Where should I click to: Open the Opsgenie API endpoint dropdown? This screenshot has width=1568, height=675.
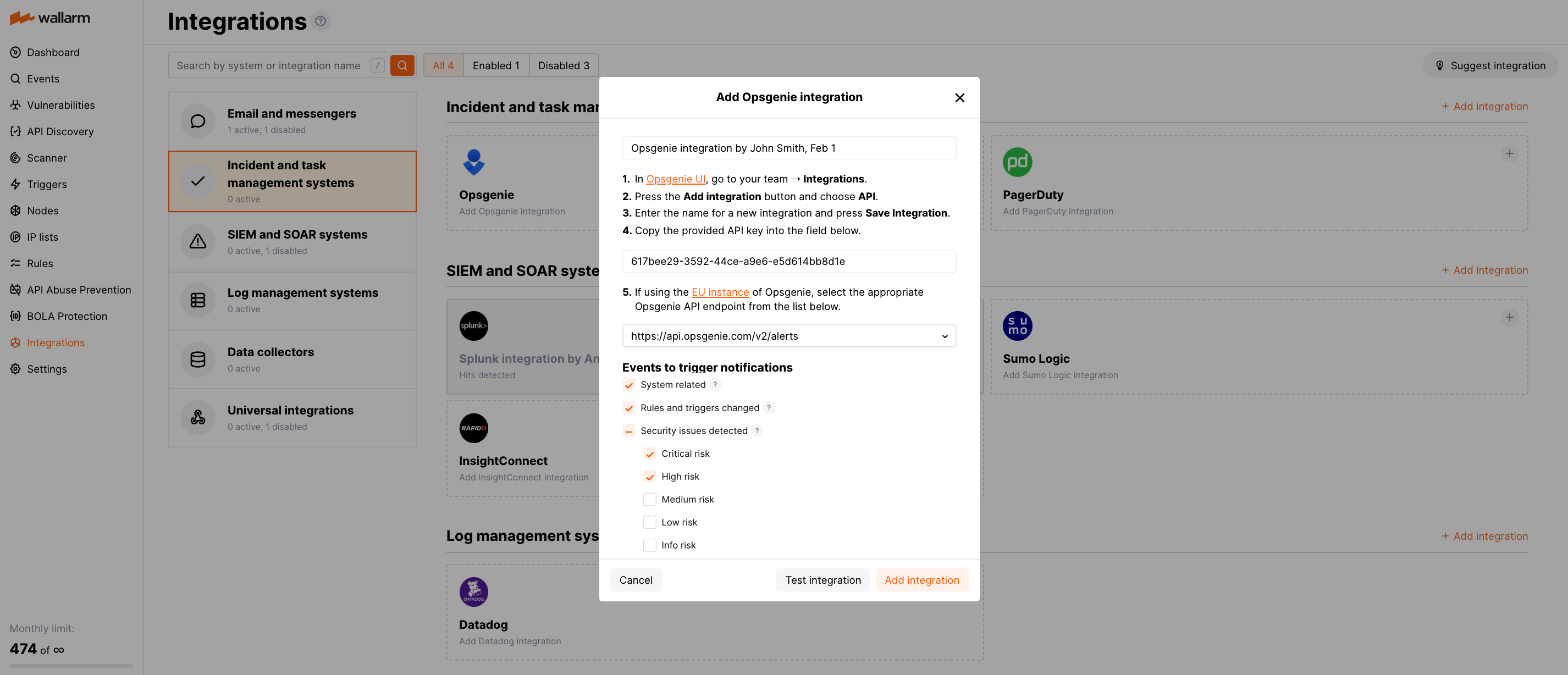click(789, 335)
